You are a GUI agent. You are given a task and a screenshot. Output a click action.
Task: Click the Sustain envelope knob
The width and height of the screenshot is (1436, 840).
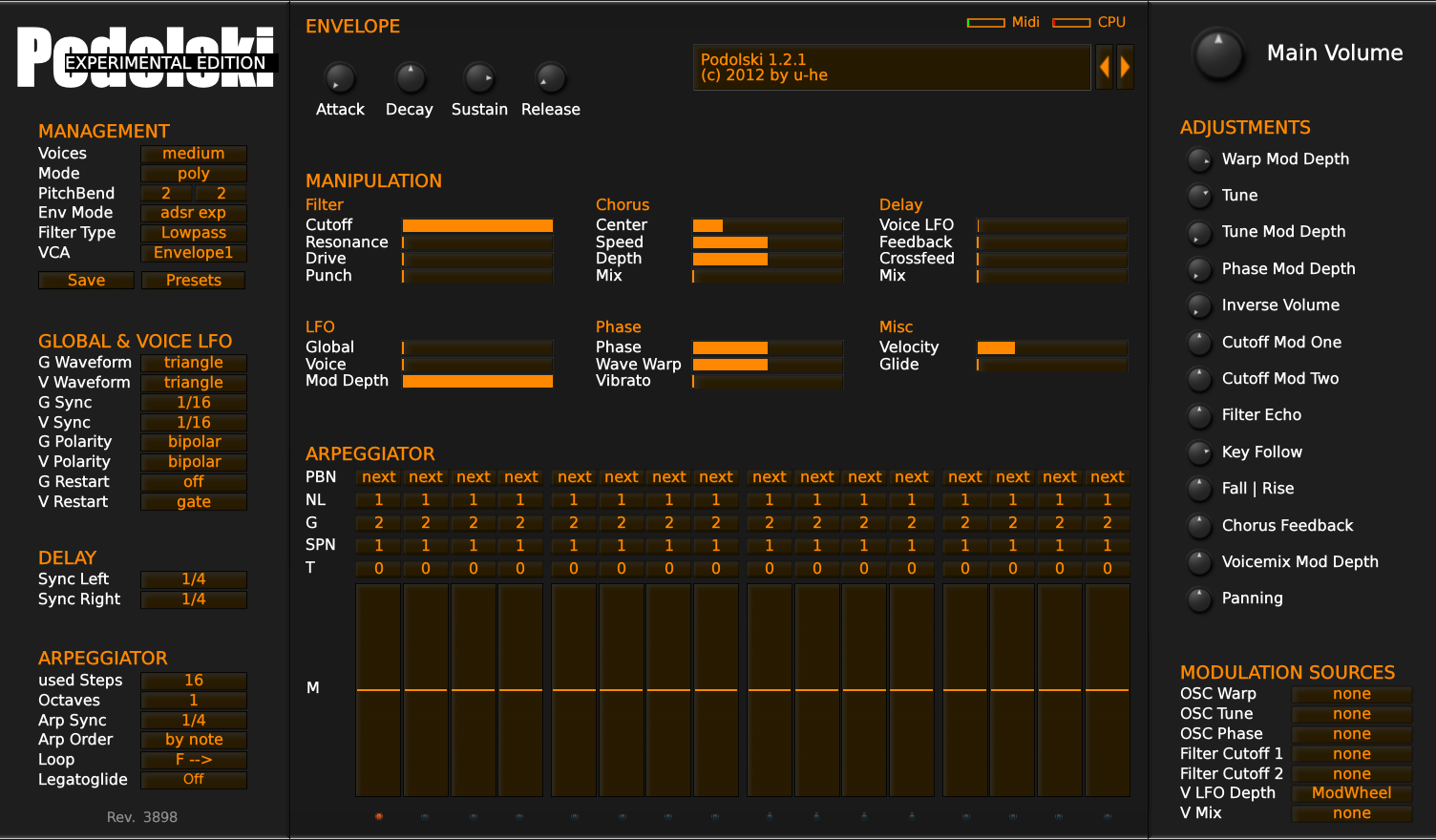pyautogui.click(x=479, y=77)
